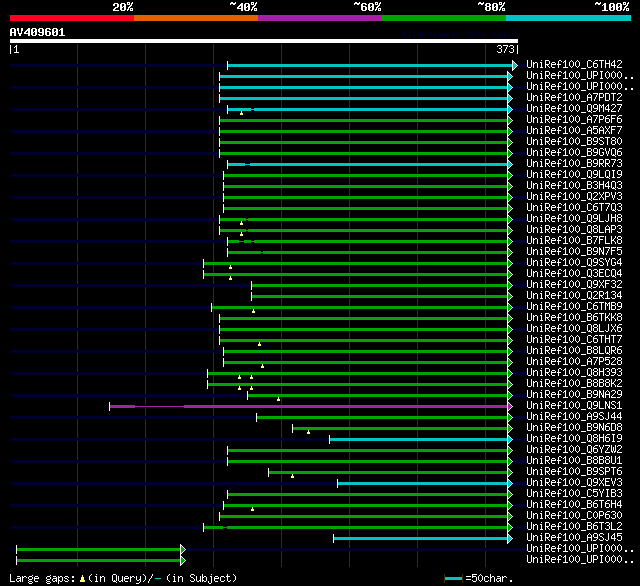The image size is (640, 586).
Task: Click UniRef100_B9SPT6 label
Action: click(574, 472)
